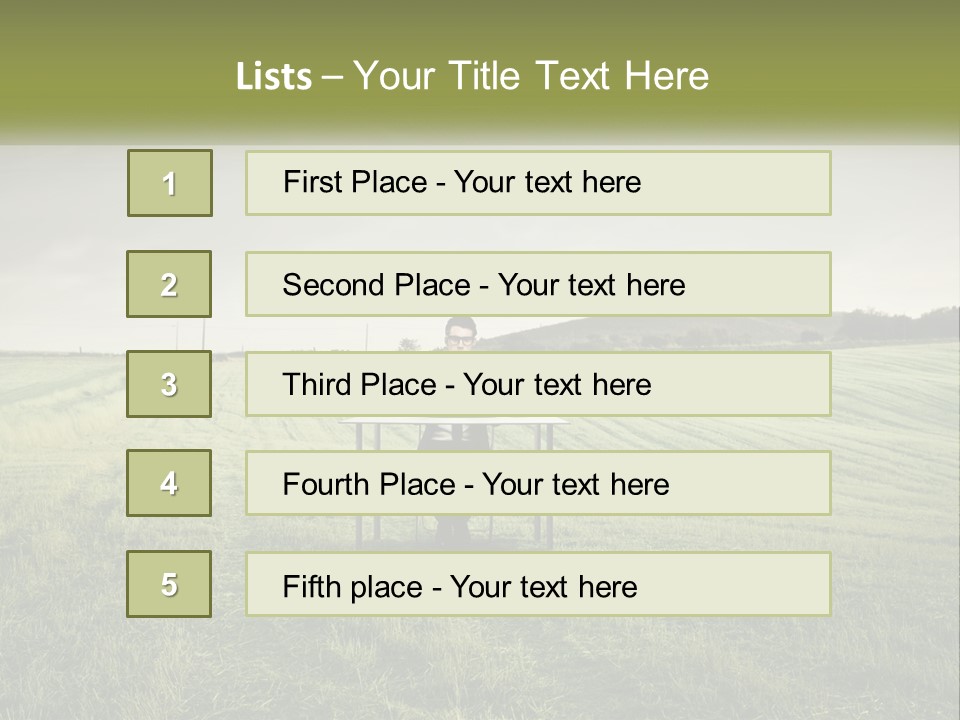The image size is (960, 720).
Task: Click the word Lists in title
Action: pos(274,77)
